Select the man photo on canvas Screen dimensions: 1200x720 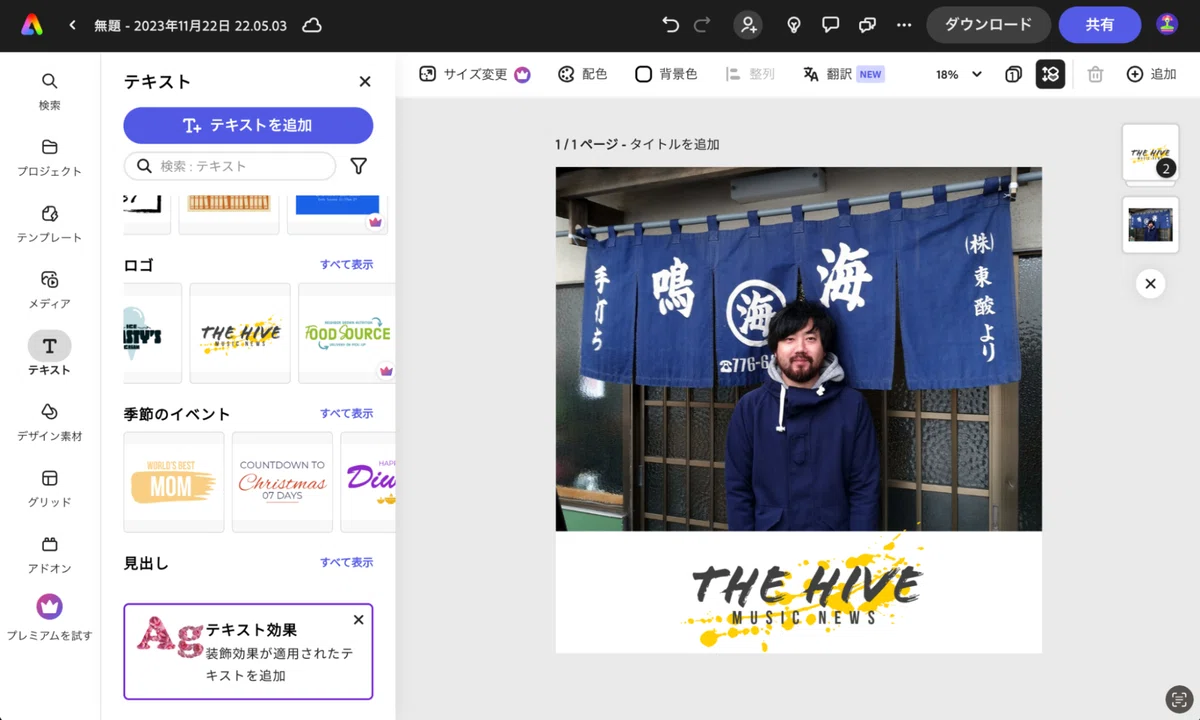[x=798, y=349]
